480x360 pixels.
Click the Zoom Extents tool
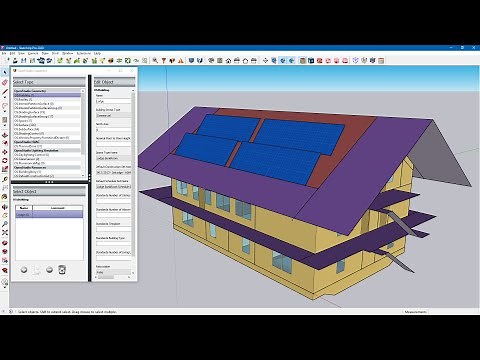[5, 233]
